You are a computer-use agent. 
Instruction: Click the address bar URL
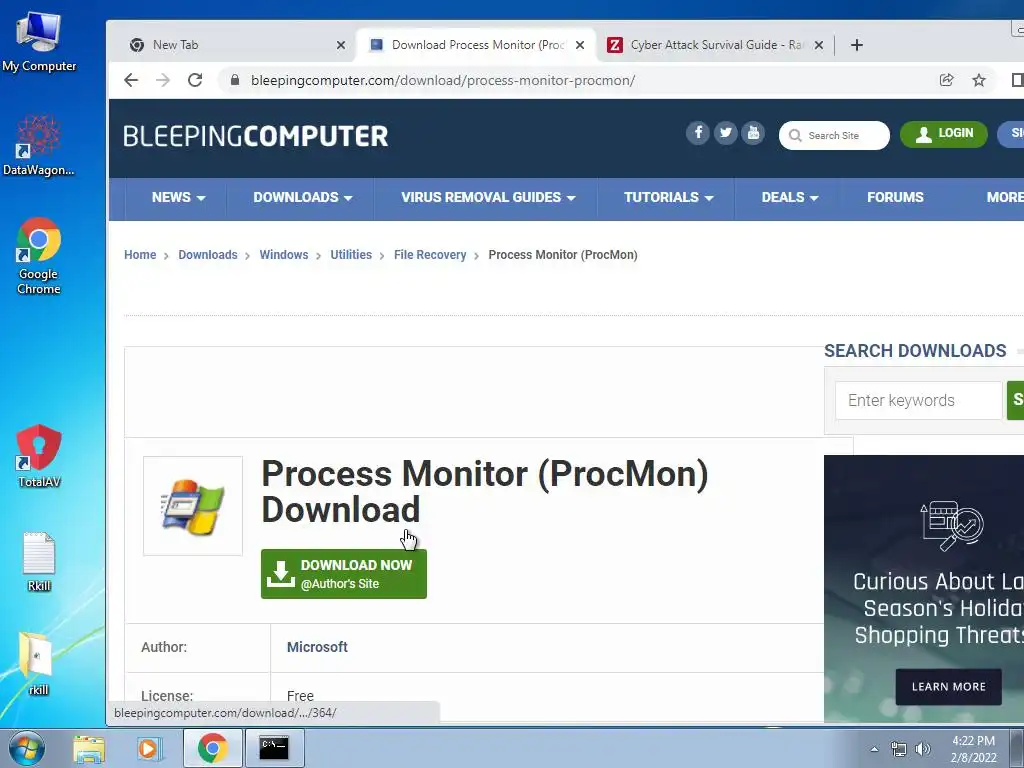443,80
